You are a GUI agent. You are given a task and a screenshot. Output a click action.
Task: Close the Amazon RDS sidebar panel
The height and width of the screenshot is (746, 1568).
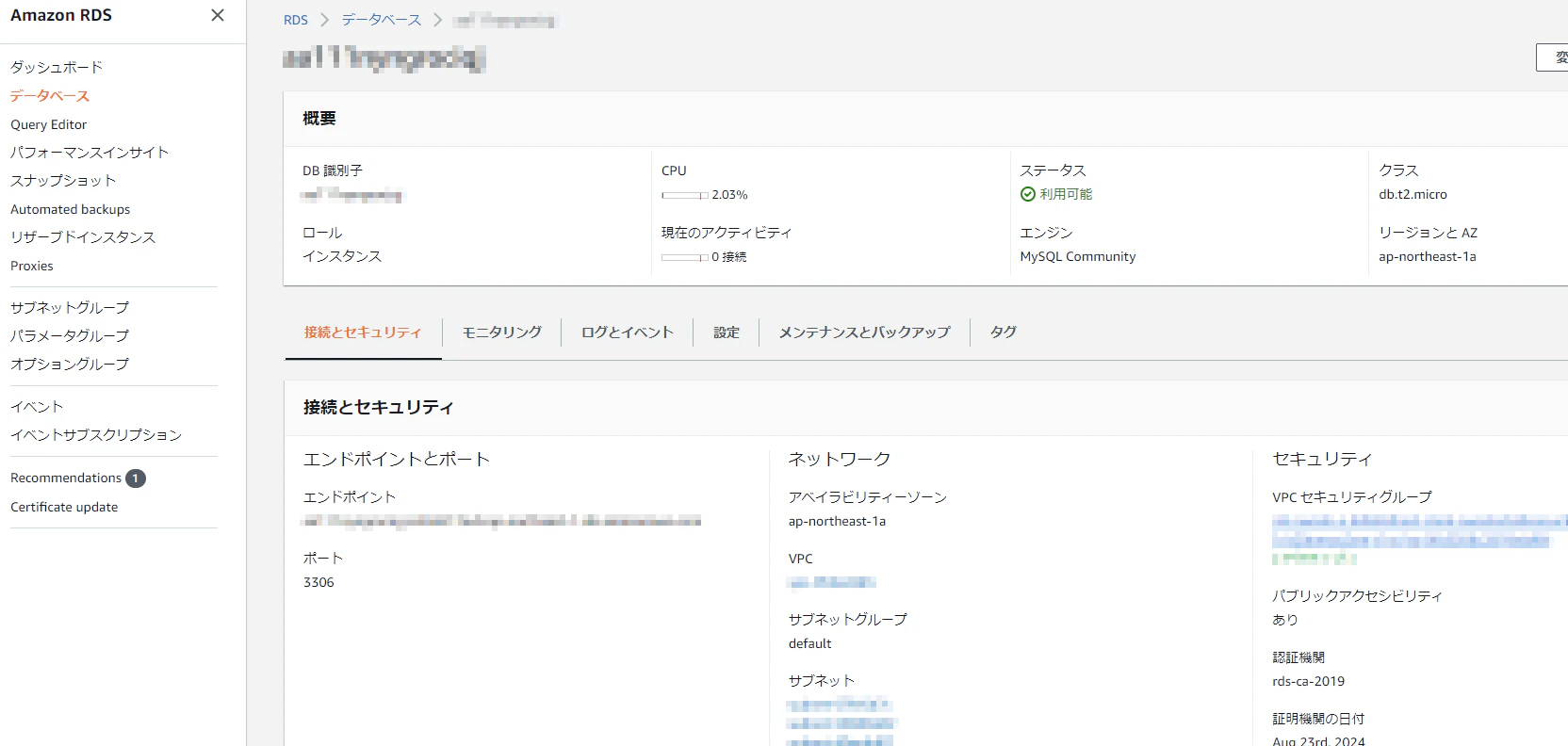(218, 15)
